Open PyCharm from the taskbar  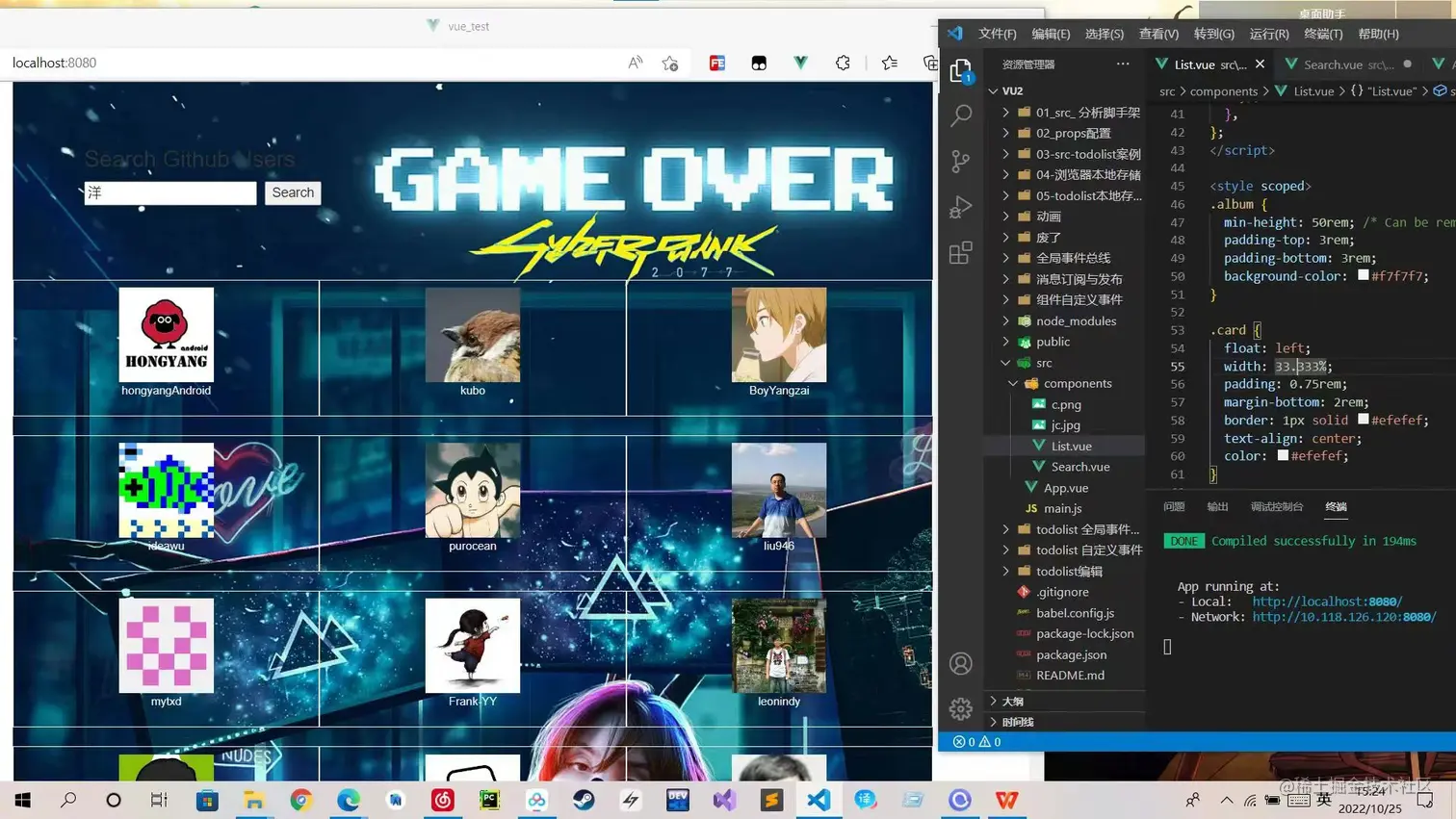point(489,800)
